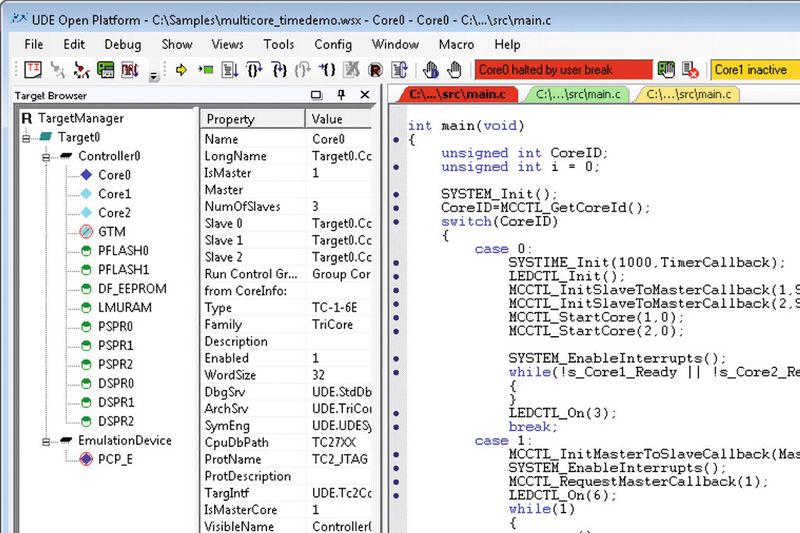Switch to the red main.c tab

(x=457, y=94)
